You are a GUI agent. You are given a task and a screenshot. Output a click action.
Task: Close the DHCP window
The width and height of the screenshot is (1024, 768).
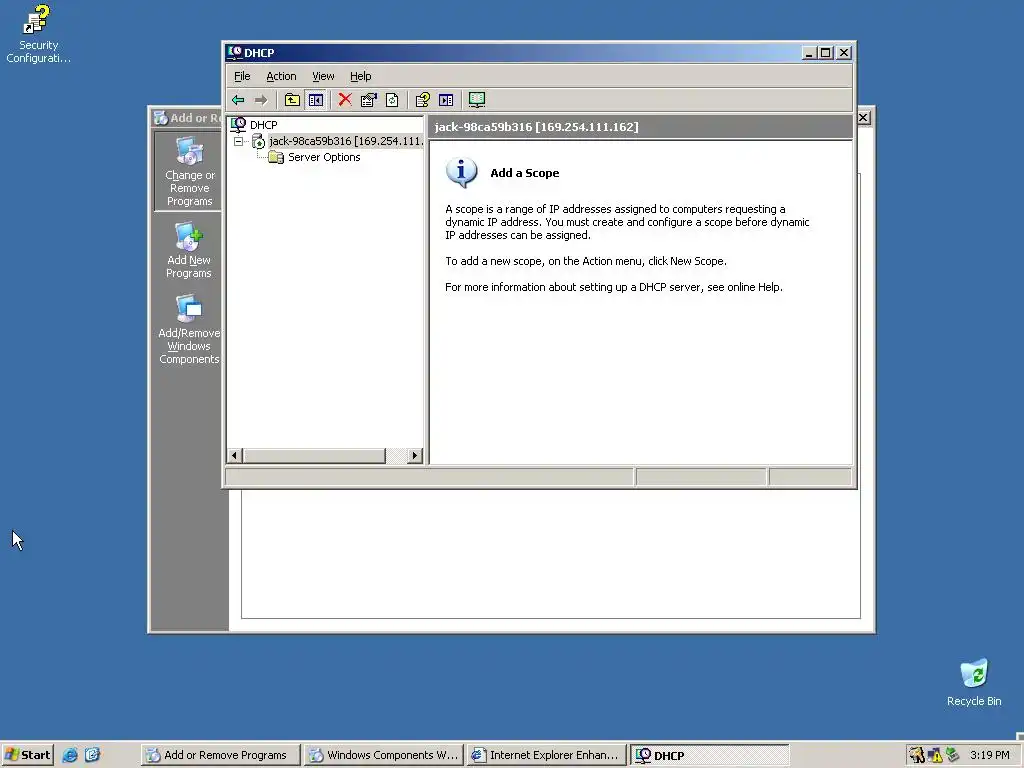pos(844,53)
